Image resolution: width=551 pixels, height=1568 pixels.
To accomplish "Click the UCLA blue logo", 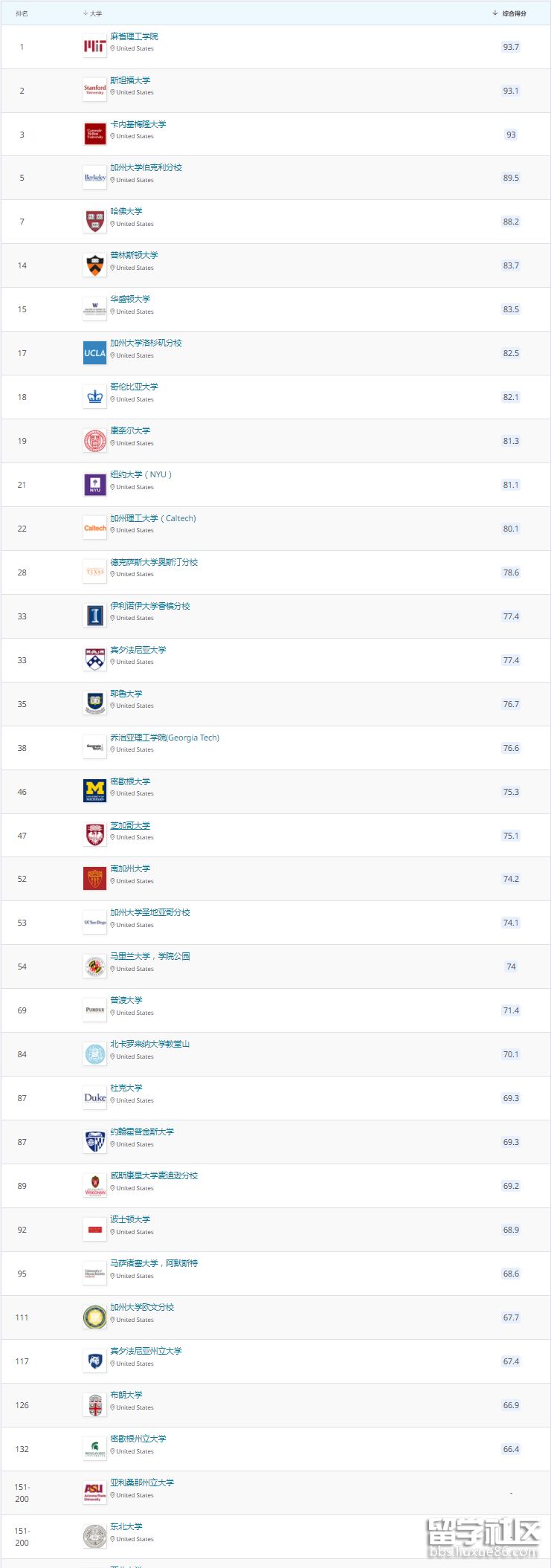I will pos(94,353).
